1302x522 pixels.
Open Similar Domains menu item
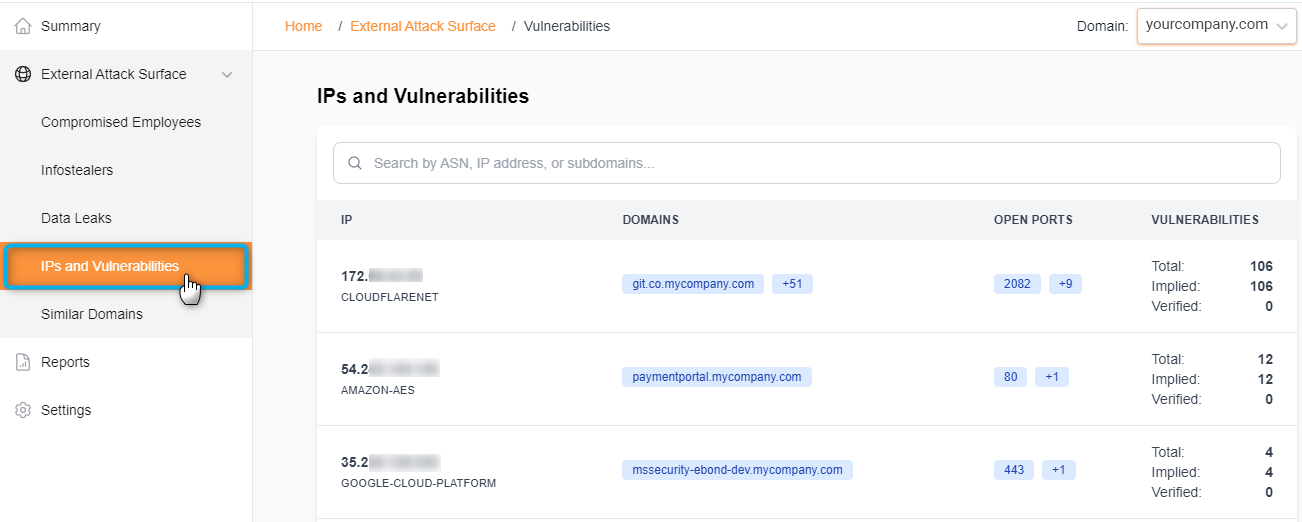(x=92, y=314)
